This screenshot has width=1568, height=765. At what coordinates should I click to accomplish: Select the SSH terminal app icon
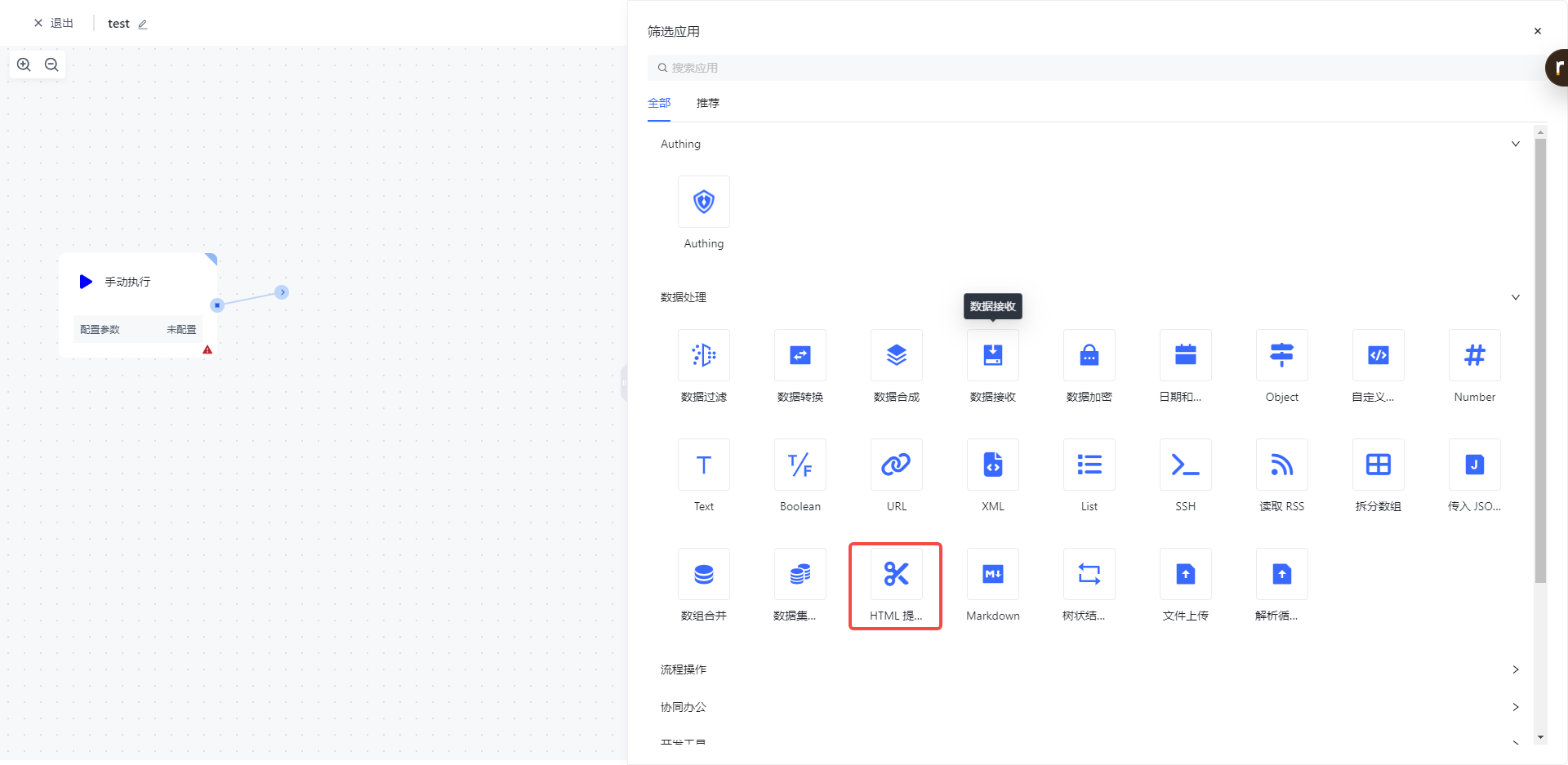pyautogui.click(x=1185, y=465)
